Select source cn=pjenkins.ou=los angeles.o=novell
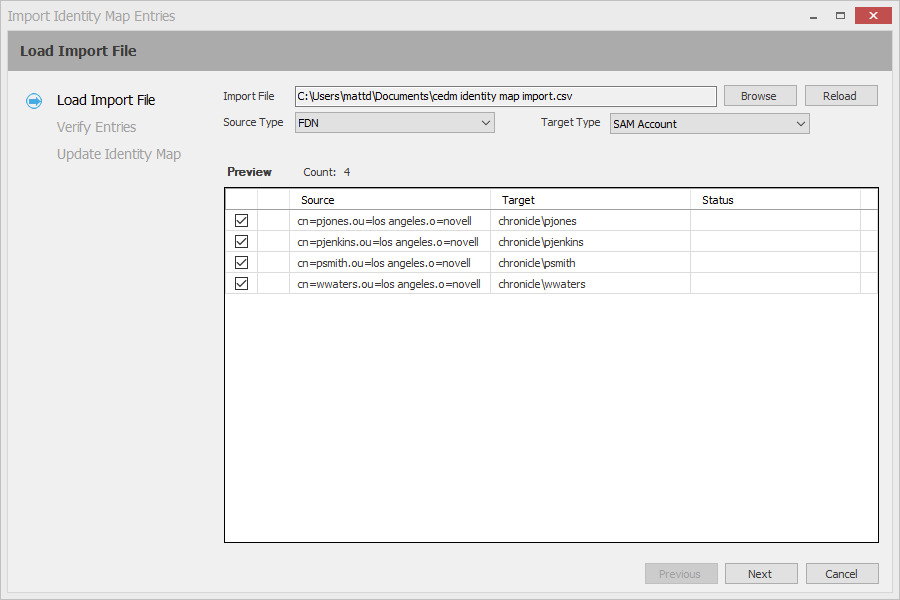Screen dimensions: 900x600 (388, 242)
